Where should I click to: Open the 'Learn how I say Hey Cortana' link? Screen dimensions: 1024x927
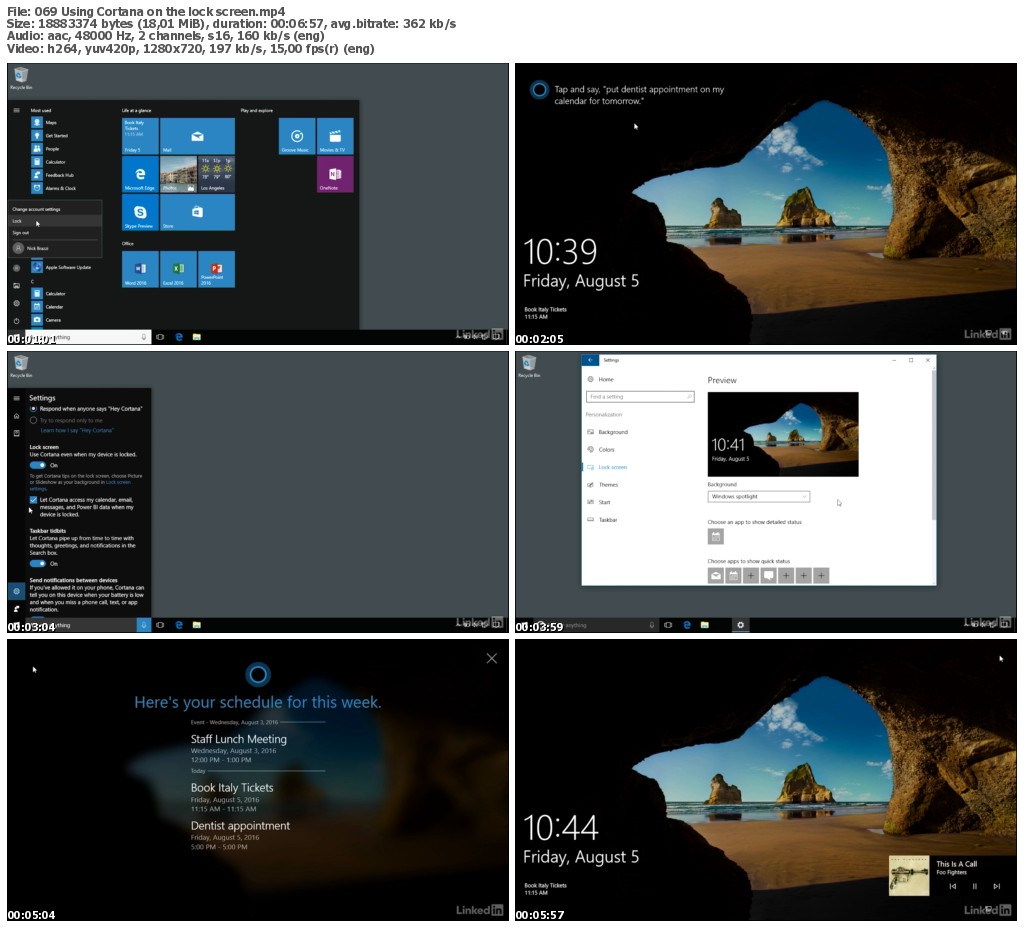[77, 431]
